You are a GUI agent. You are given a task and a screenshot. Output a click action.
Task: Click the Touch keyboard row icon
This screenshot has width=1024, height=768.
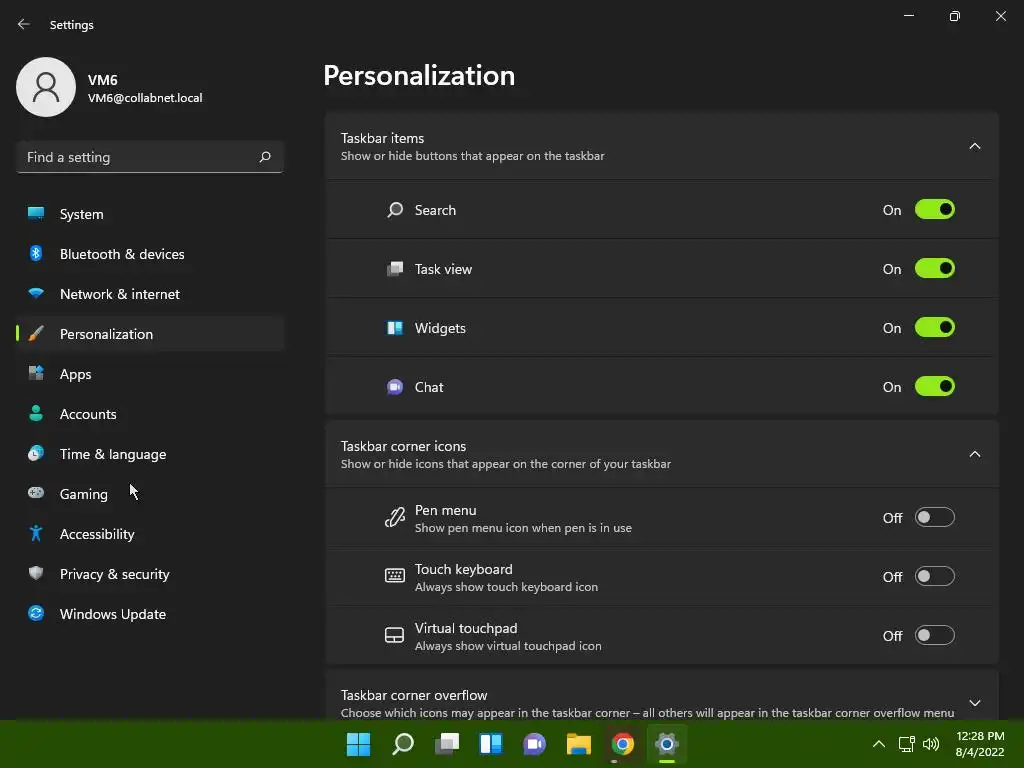[394, 575]
